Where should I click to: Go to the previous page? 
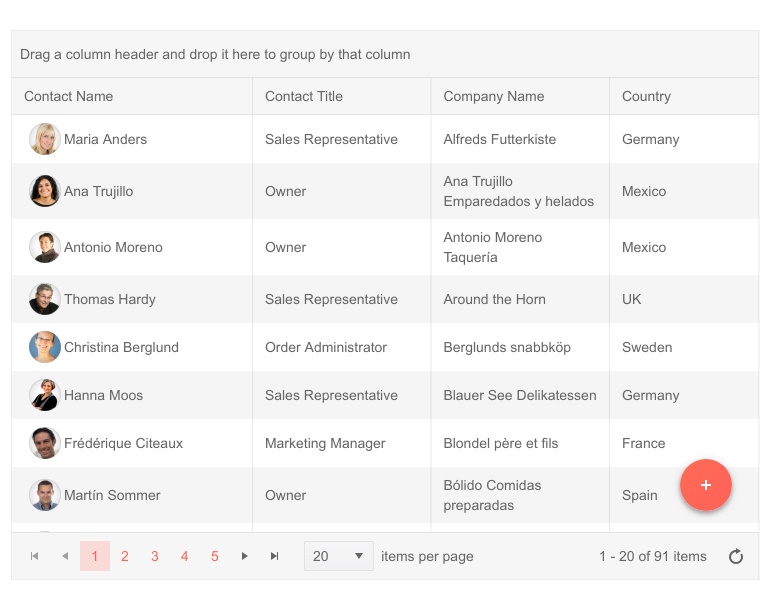(x=65, y=556)
